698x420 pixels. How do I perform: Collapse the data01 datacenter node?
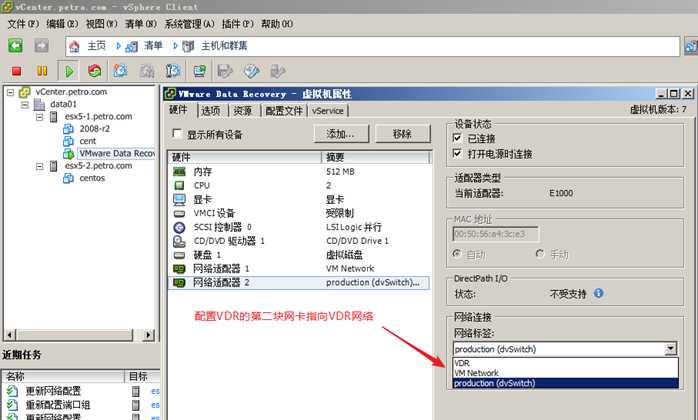point(25,105)
